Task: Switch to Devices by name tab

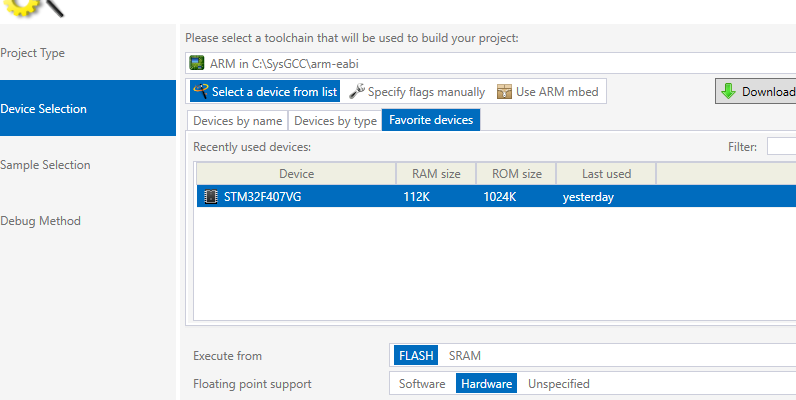Action: click(237, 120)
